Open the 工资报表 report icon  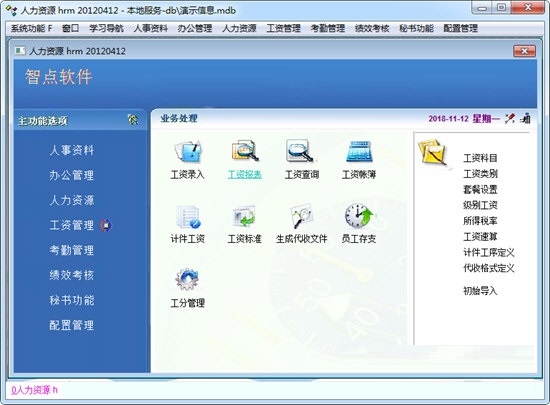pyautogui.click(x=245, y=151)
